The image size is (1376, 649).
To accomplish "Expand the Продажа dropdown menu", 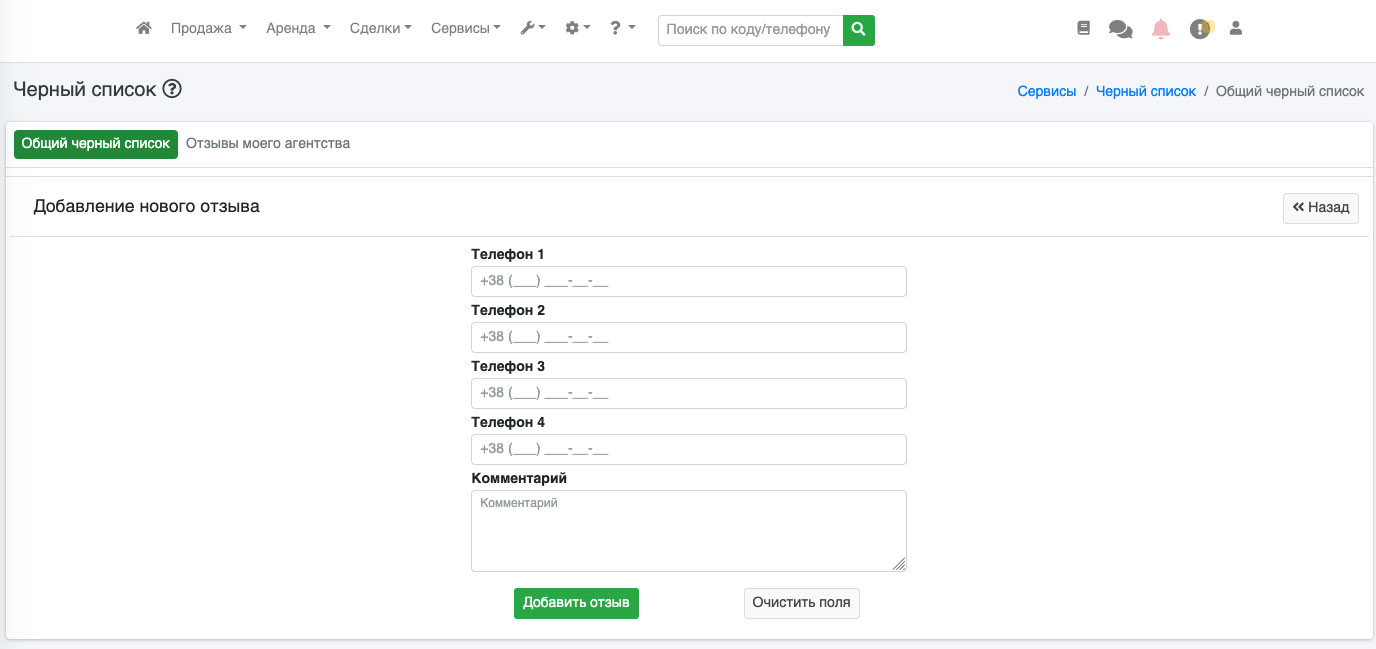I will 208,29.
